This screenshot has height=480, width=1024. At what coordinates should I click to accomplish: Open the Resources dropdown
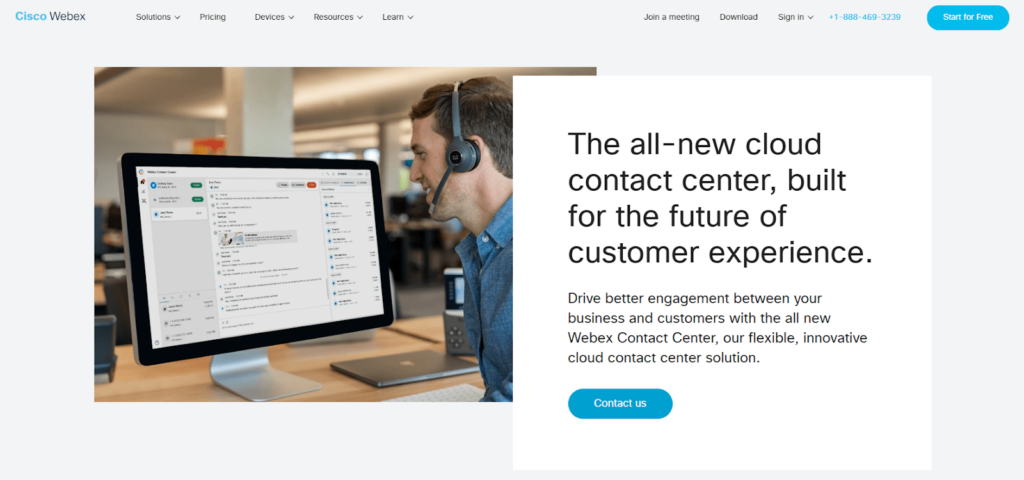(x=338, y=17)
